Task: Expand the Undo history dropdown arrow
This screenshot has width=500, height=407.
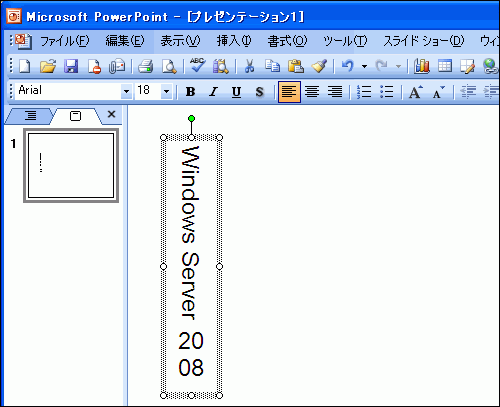Action: 364,66
